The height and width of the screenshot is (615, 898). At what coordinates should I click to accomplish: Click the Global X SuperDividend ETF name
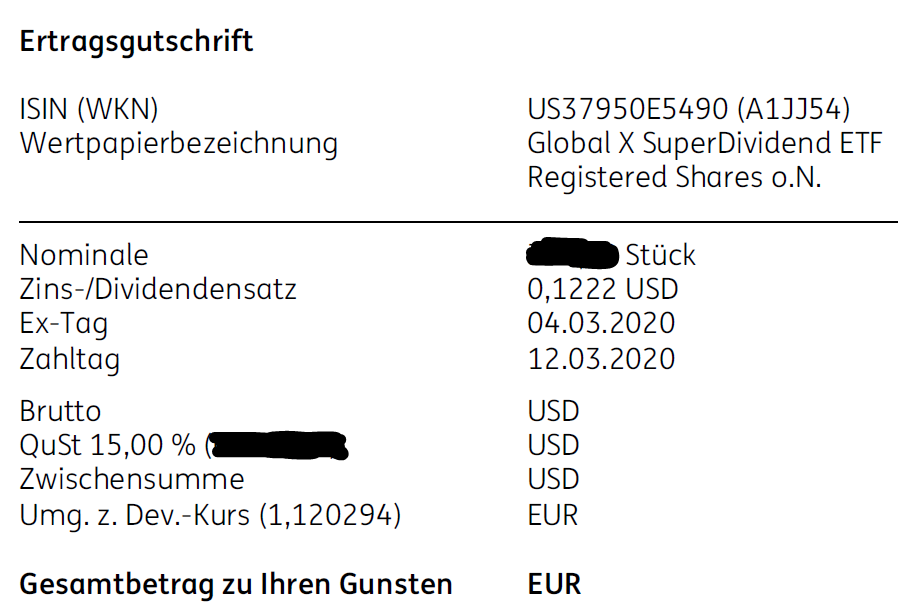tap(705, 144)
